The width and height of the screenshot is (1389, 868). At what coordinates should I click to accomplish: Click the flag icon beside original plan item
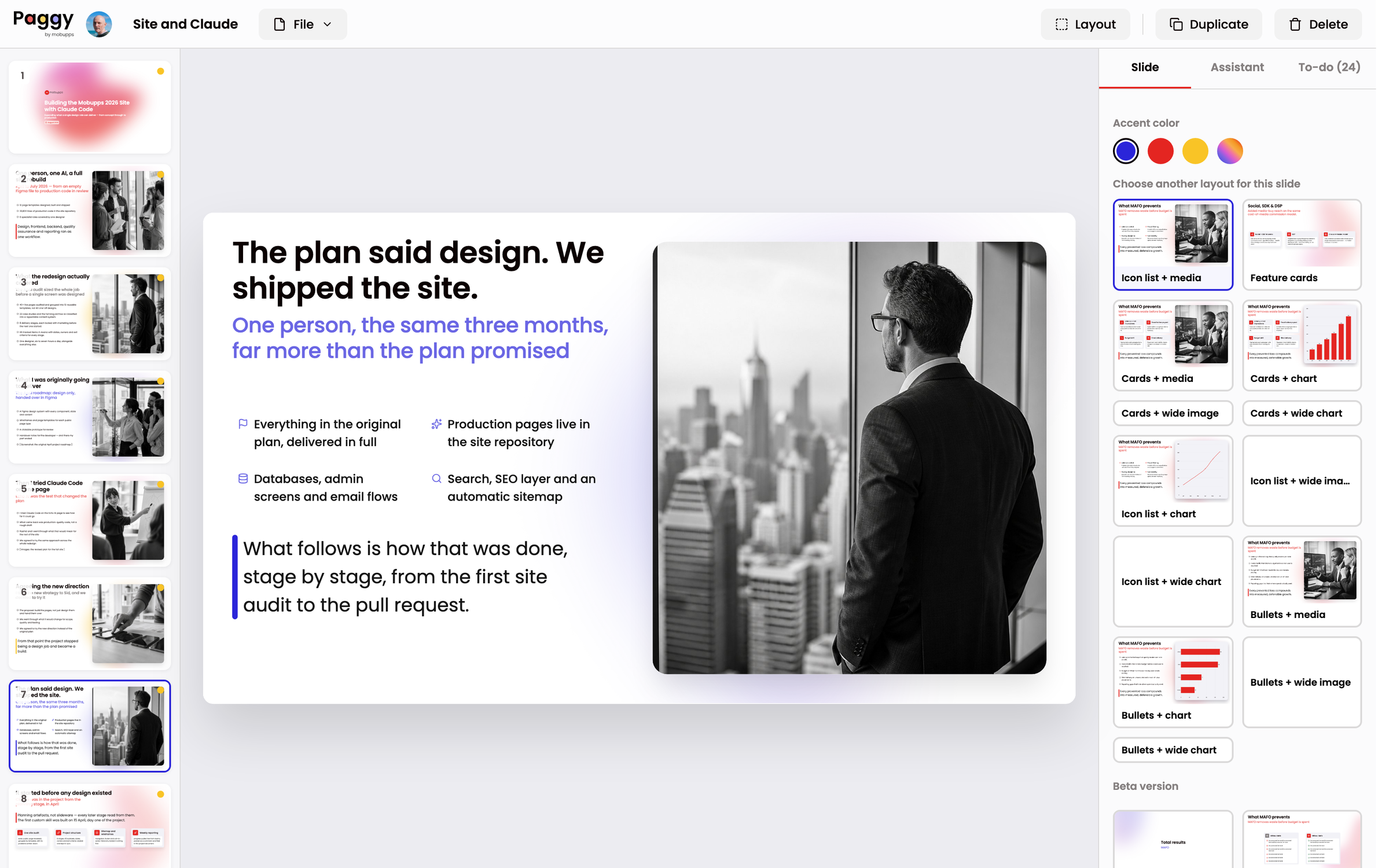pos(243,424)
